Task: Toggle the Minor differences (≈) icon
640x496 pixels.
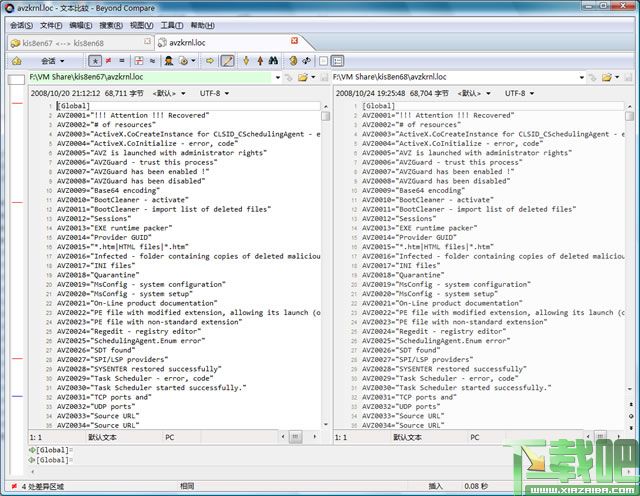Action: [152, 61]
